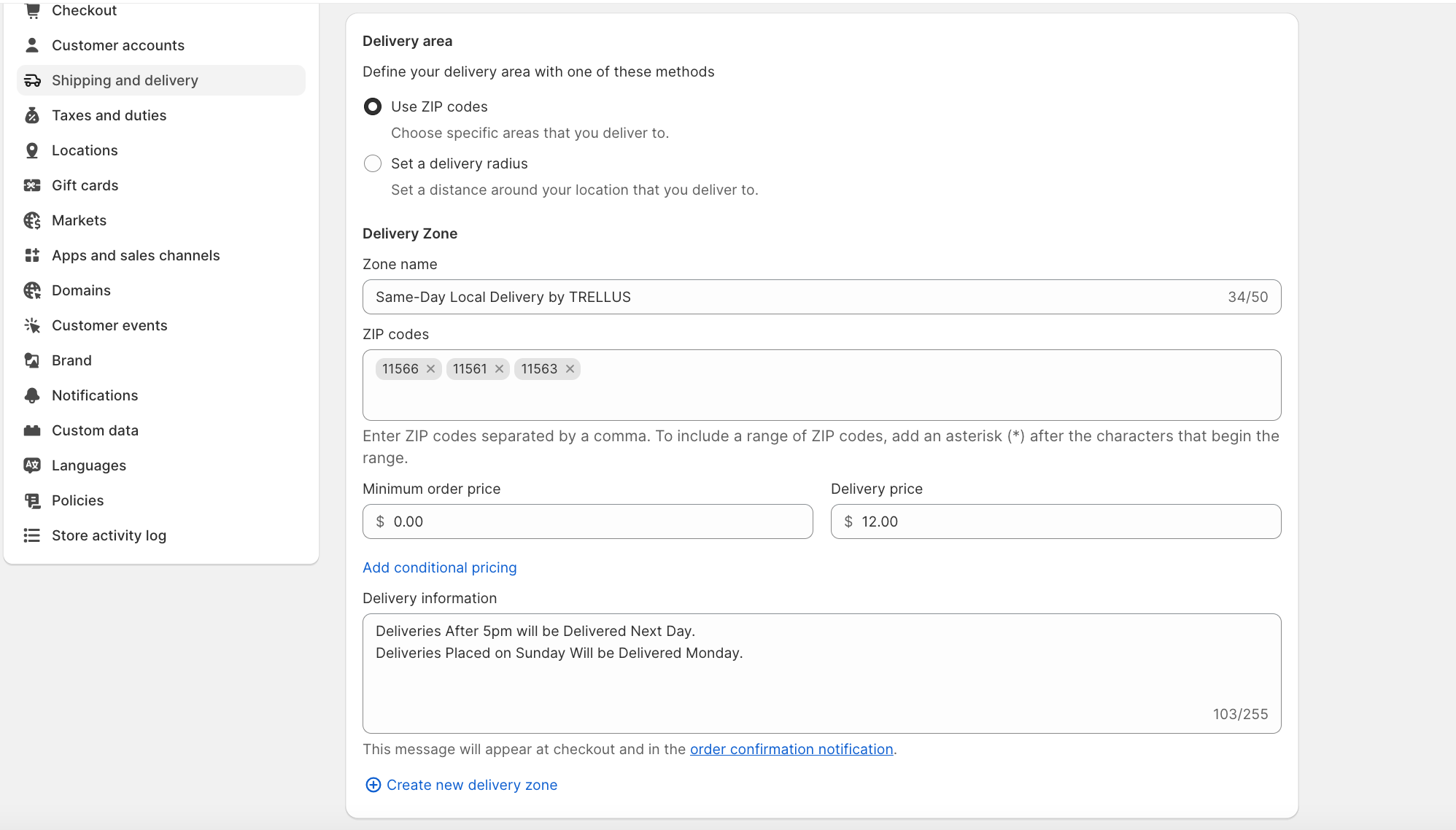Click the 103/255 character counter
Viewport: 1456px width, 830px height.
pyautogui.click(x=1240, y=714)
